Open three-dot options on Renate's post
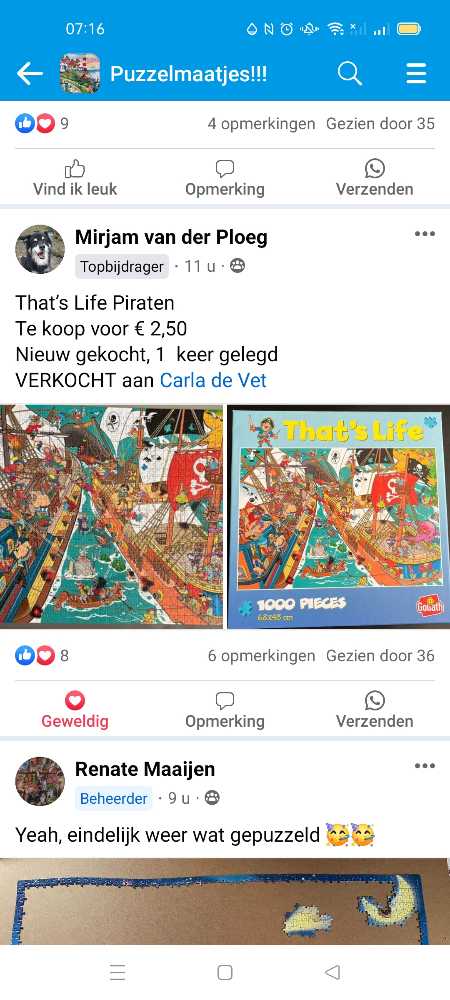Screen dimensions: 450x1000 pyautogui.click(x=425, y=765)
